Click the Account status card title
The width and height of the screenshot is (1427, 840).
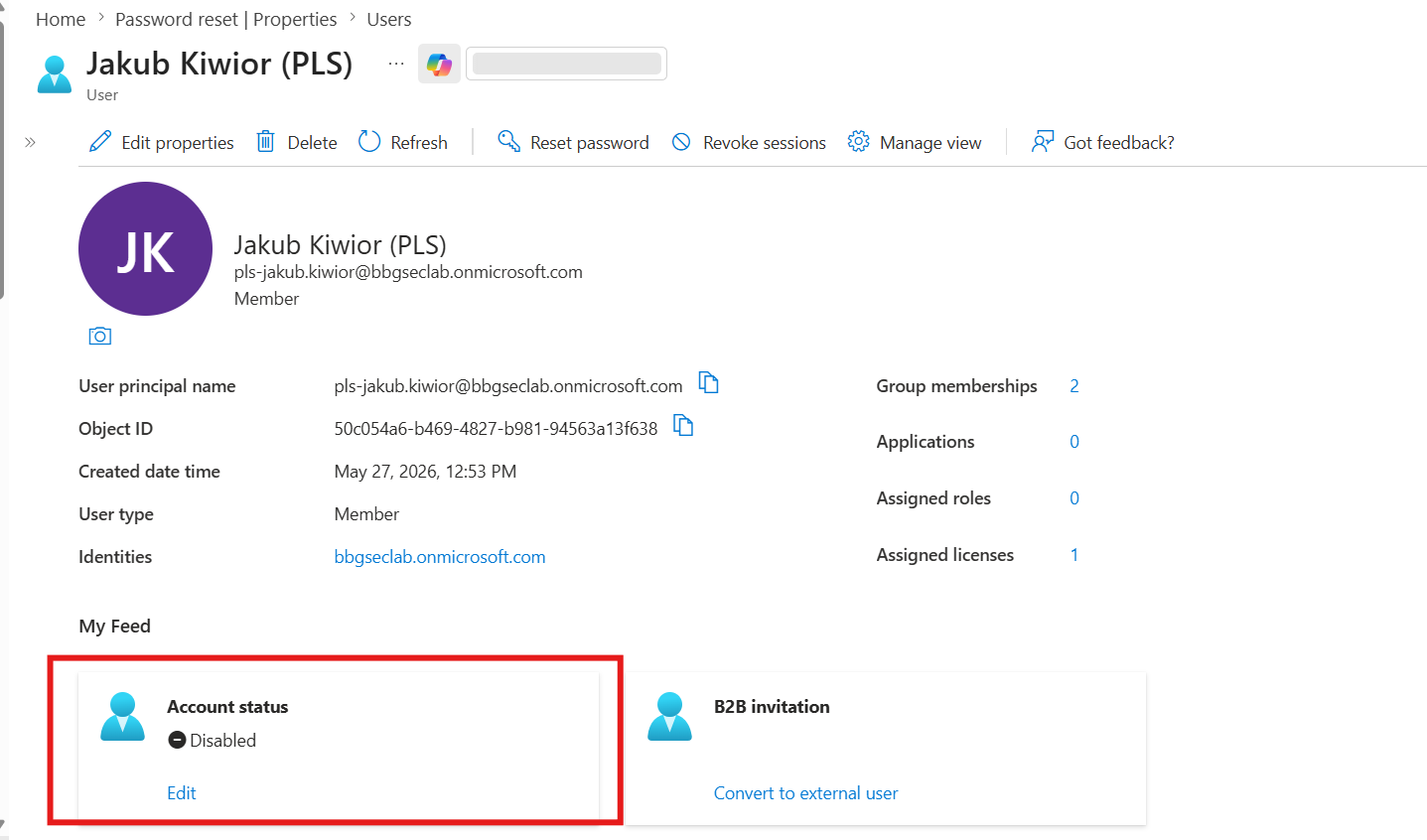click(227, 707)
